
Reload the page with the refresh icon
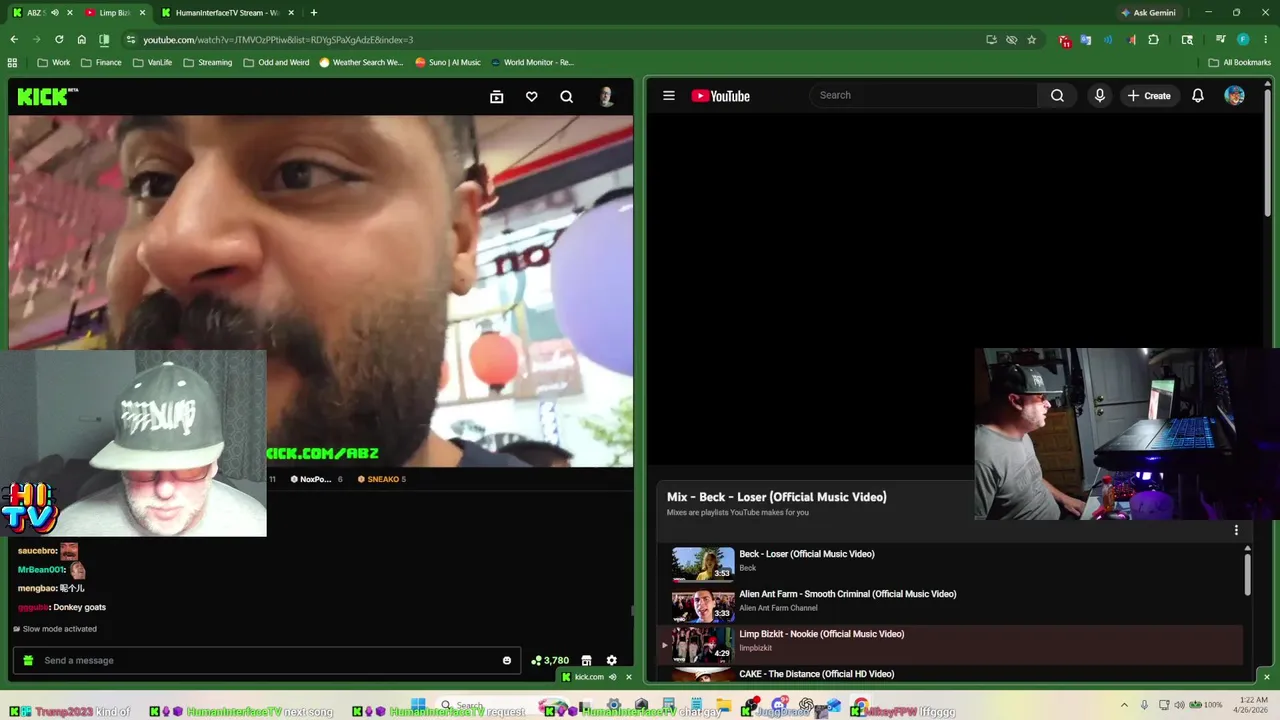[x=59, y=40]
